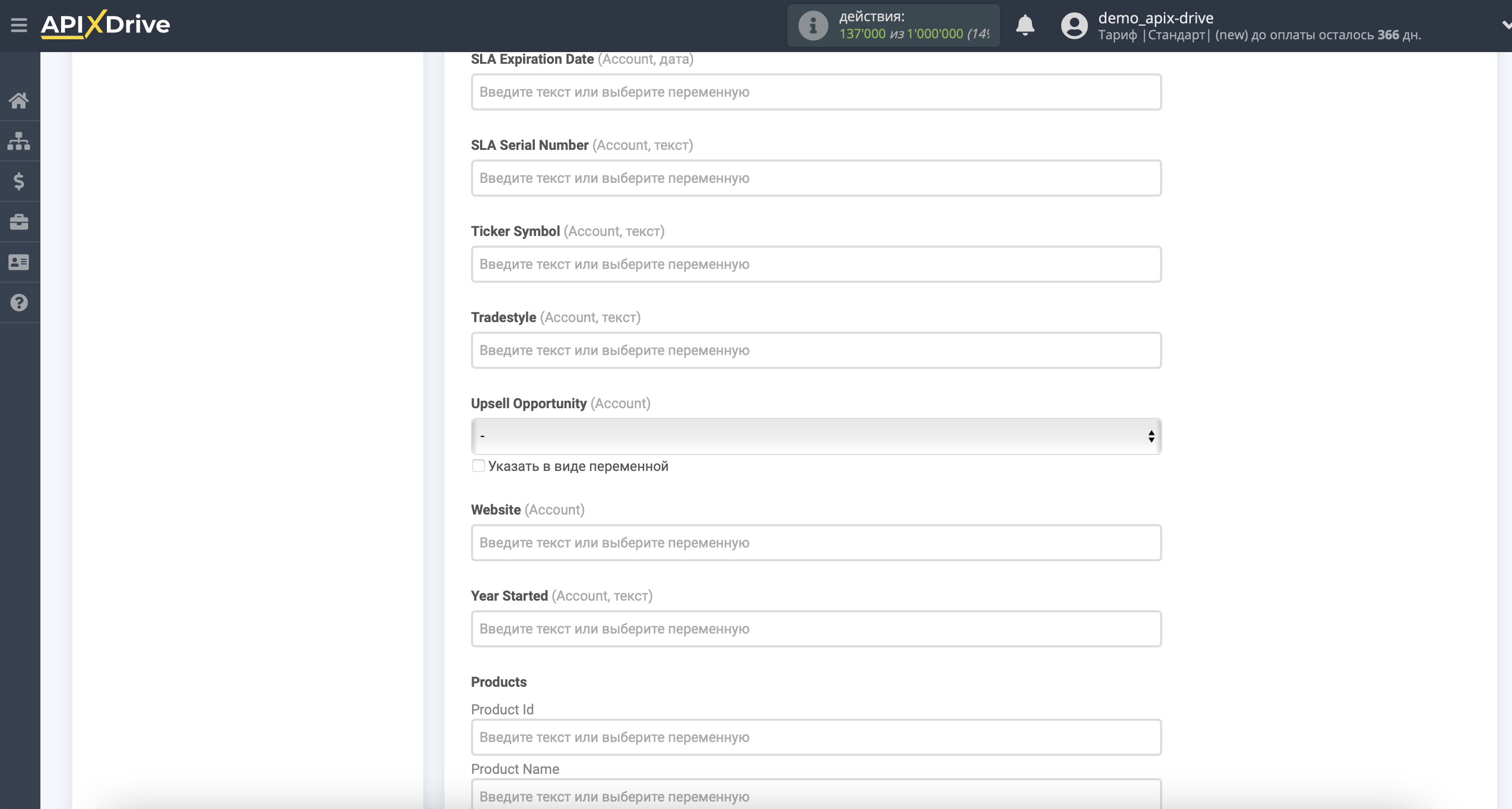
Task: Click the Year Started label
Action: [509, 596]
